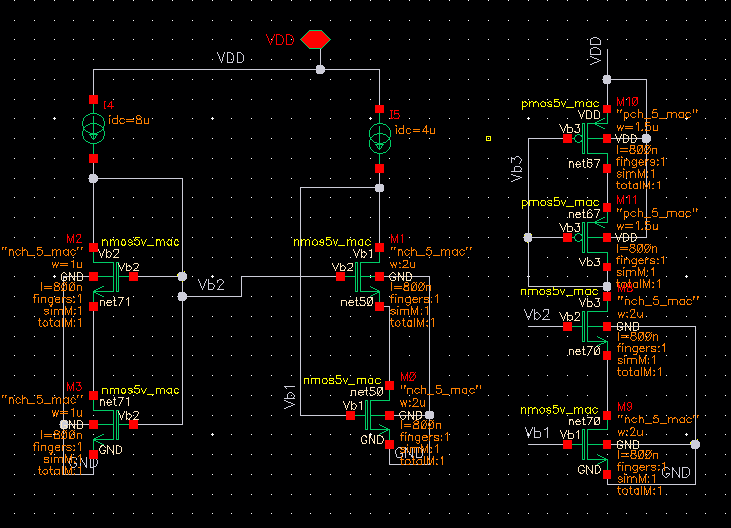Select the I5 current source symbol

380,138
